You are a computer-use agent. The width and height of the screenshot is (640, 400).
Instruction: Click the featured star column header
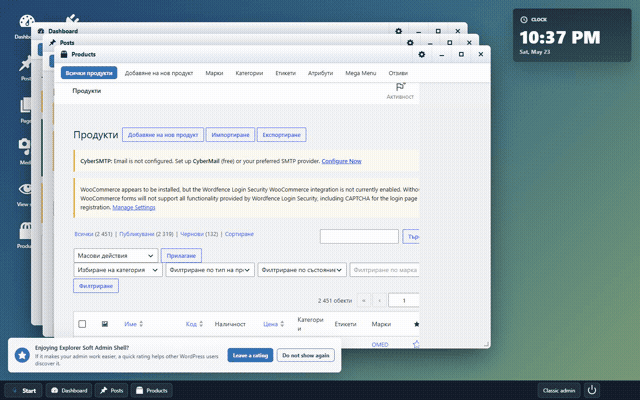(x=416, y=324)
